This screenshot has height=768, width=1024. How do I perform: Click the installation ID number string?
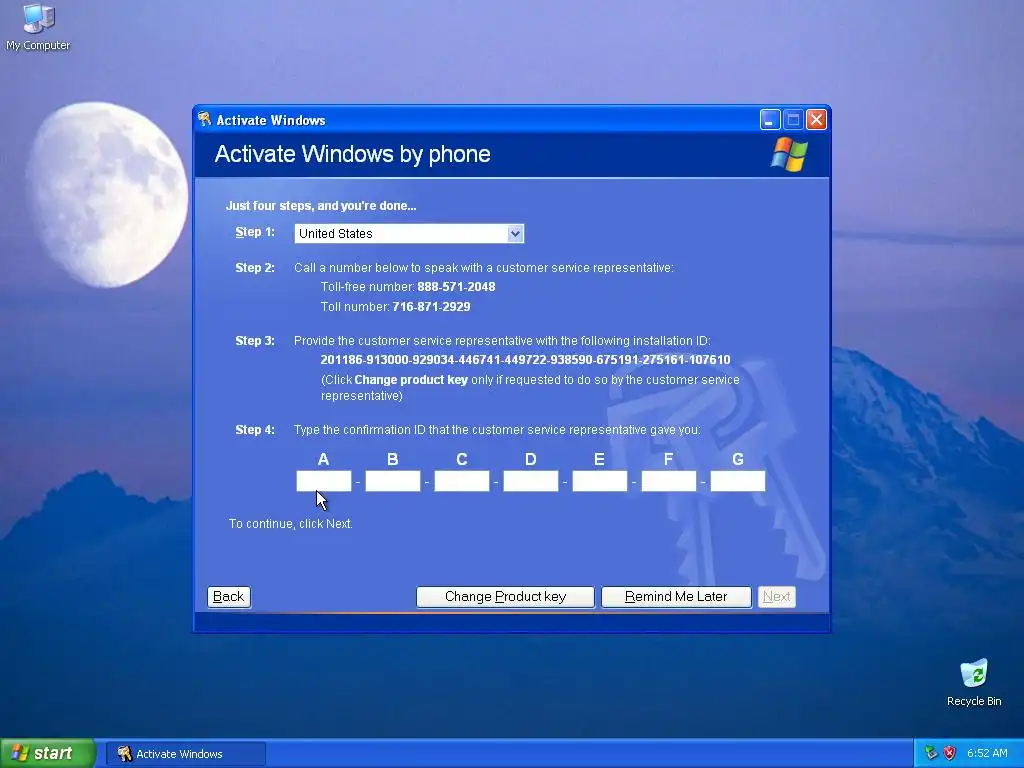pyautogui.click(x=525, y=360)
